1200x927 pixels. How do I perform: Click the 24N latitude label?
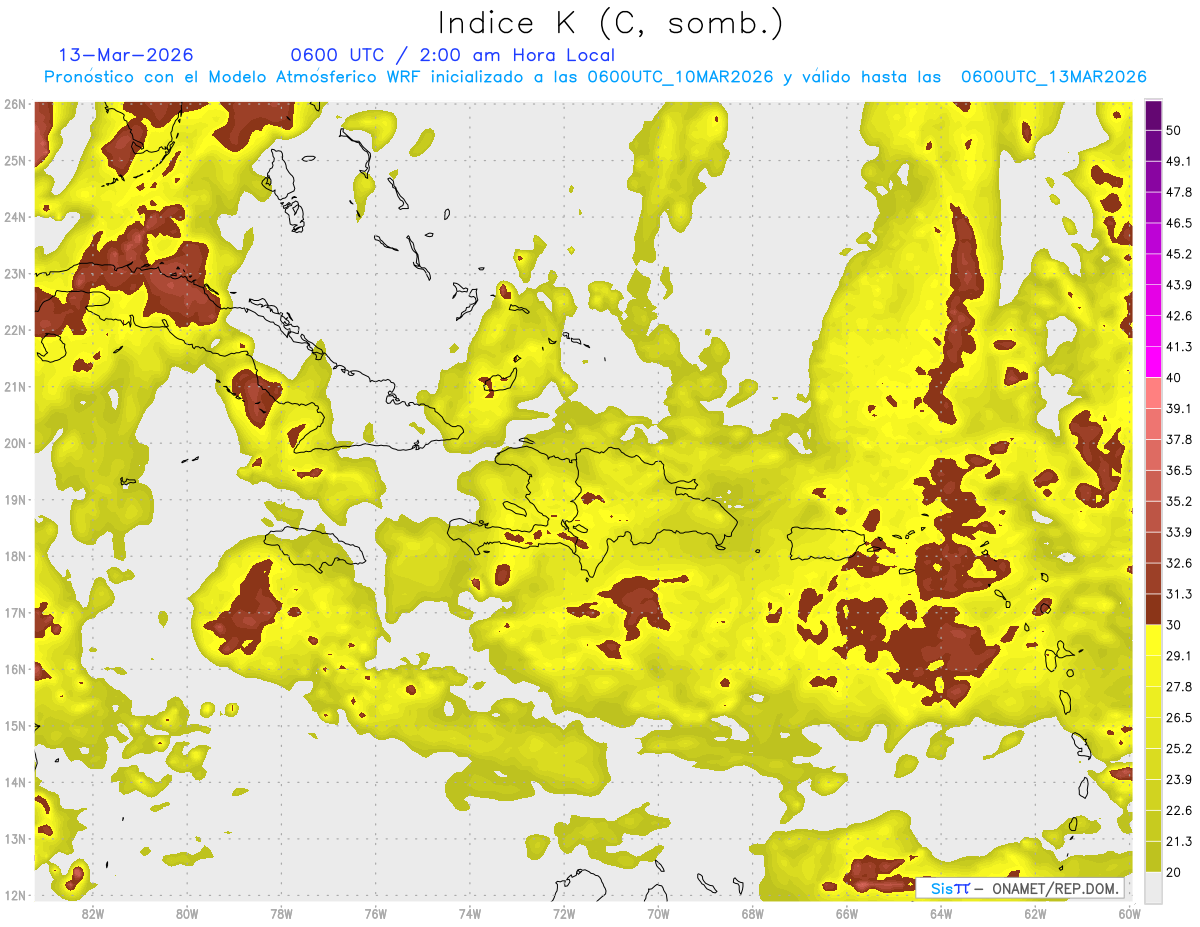click(x=14, y=217)
